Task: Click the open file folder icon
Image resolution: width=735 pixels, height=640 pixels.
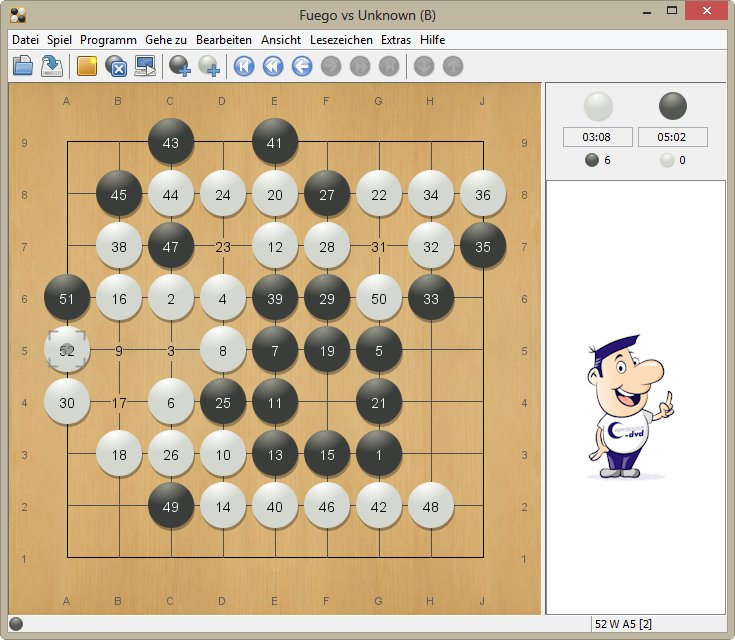Action: 22,66
